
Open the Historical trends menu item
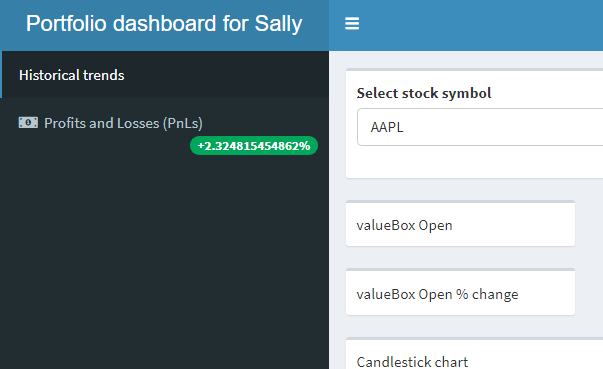(x=165, y=75)
